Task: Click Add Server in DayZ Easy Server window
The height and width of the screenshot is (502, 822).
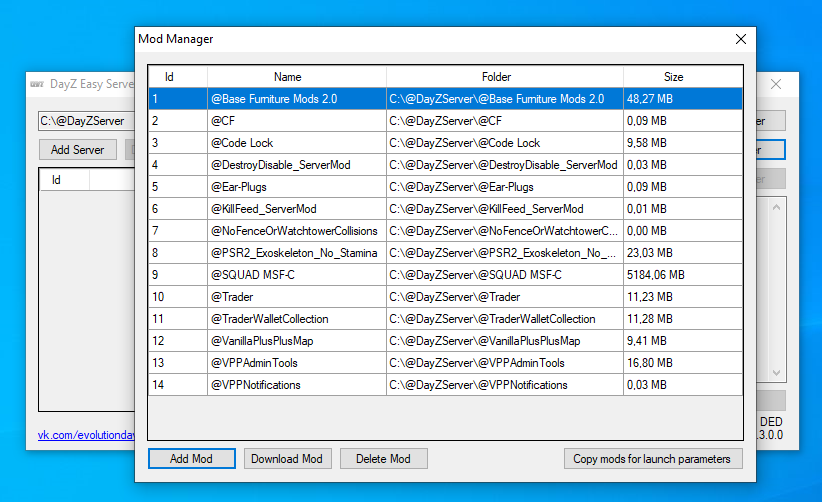Action: tap(78, 150)
